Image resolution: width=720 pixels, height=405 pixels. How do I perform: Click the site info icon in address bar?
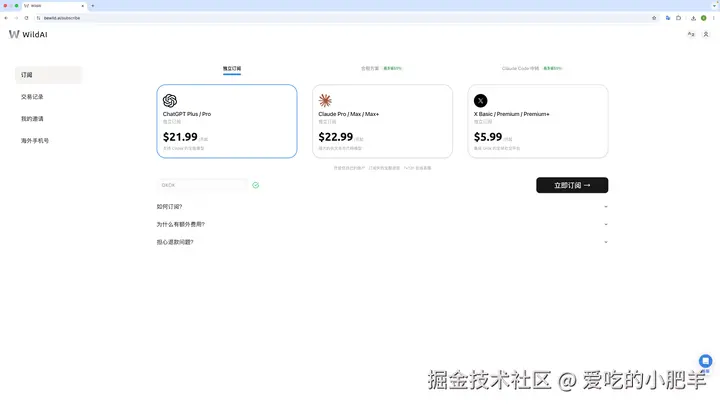point(39,18)
